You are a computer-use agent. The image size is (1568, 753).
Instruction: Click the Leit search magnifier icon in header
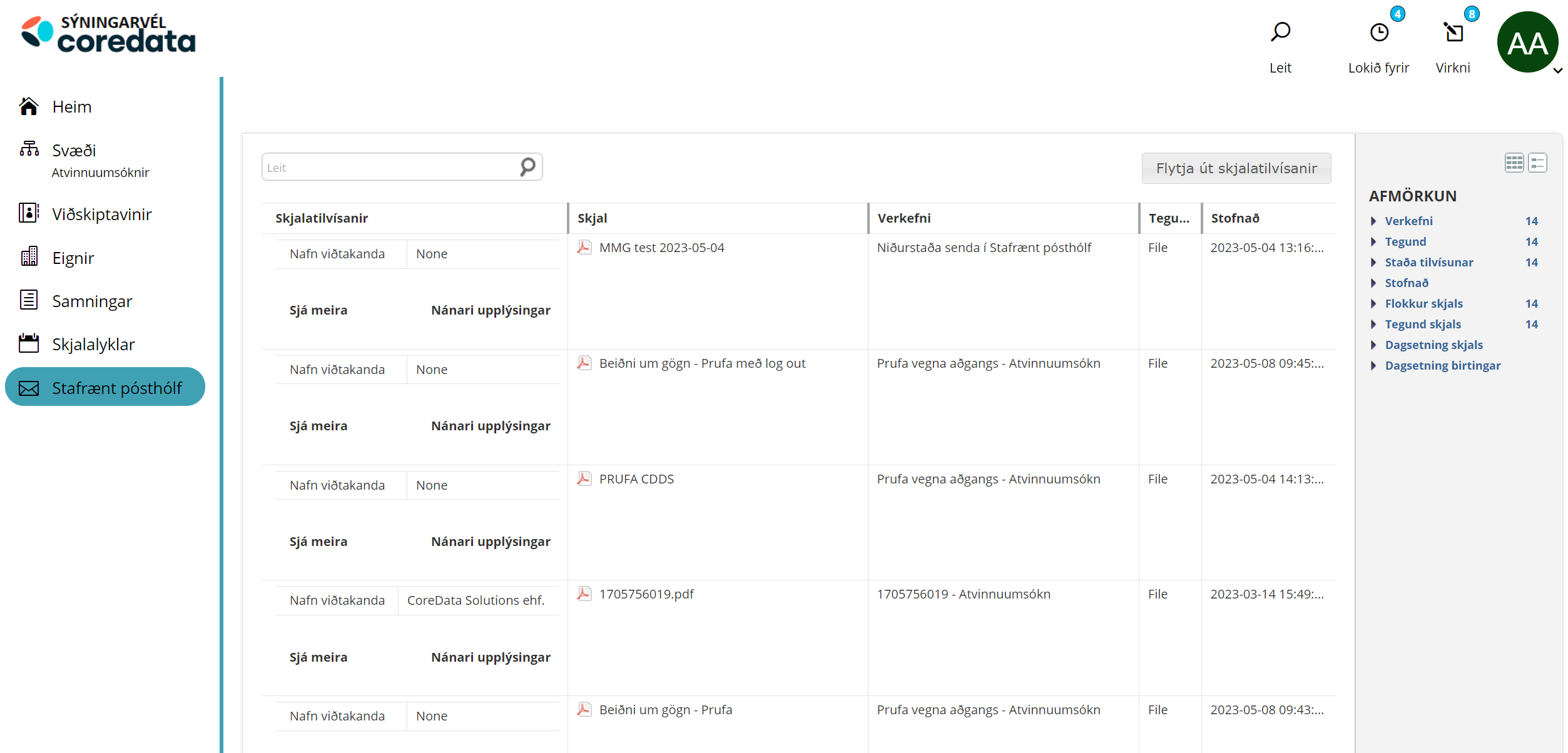click(x=1280, y=32)
